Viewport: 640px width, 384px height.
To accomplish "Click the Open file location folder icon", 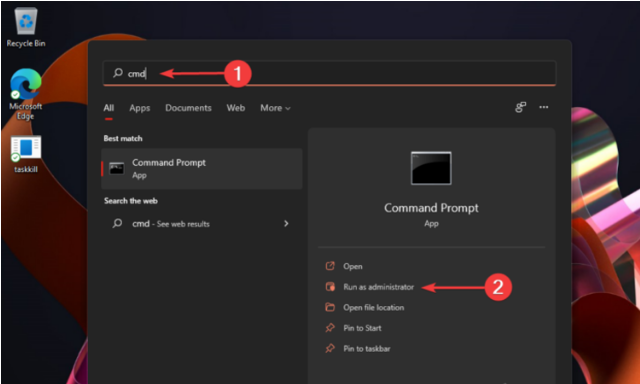I will tap(330, 307).
